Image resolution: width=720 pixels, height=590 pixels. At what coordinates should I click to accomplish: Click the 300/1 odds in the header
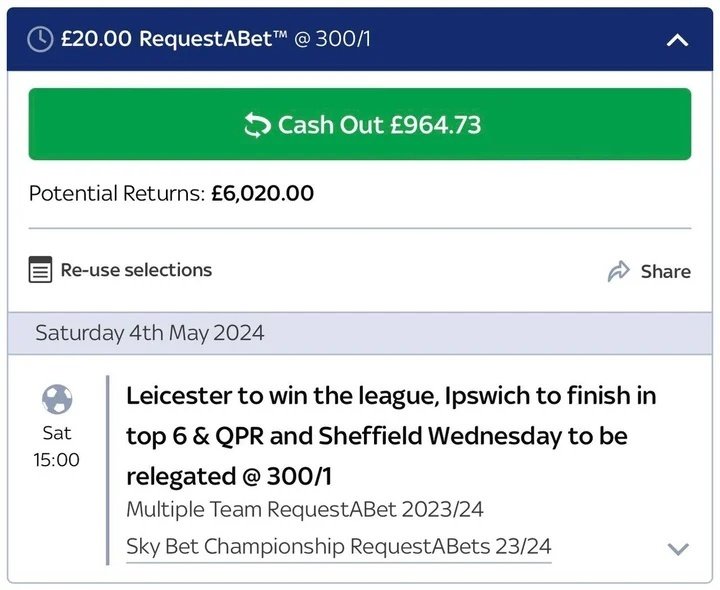click(342, 39)
